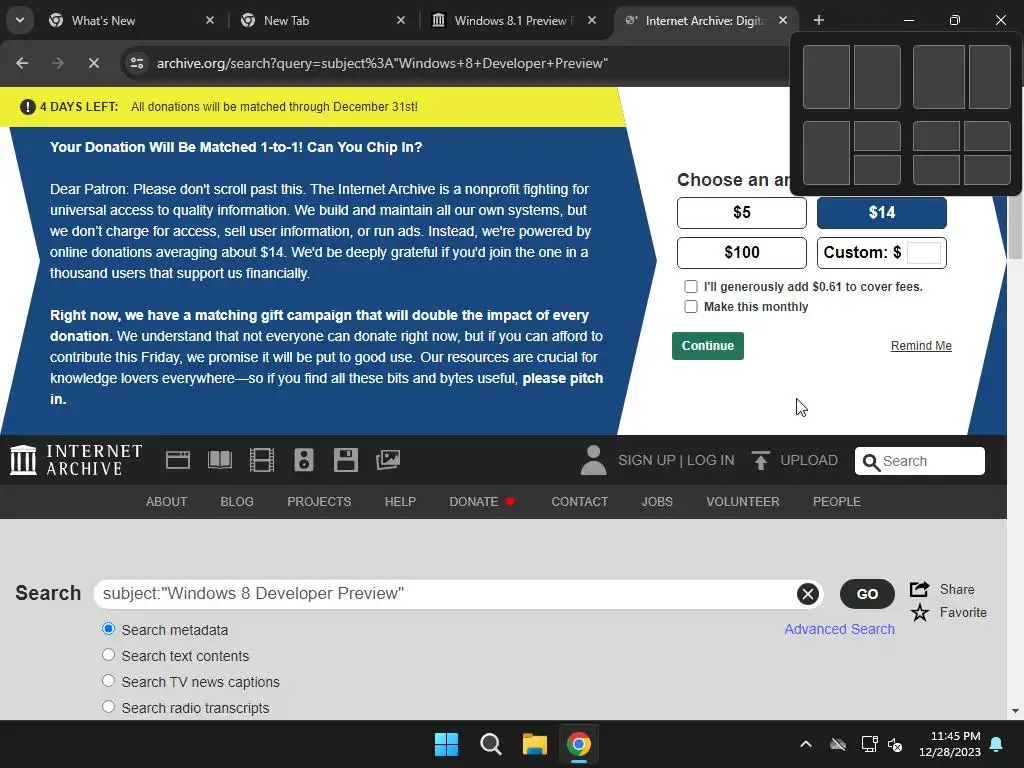Stop page loading in Chrome
The width and height of the screenshot is (1024, 768).
pyautogui.click(x=93, y=63)
